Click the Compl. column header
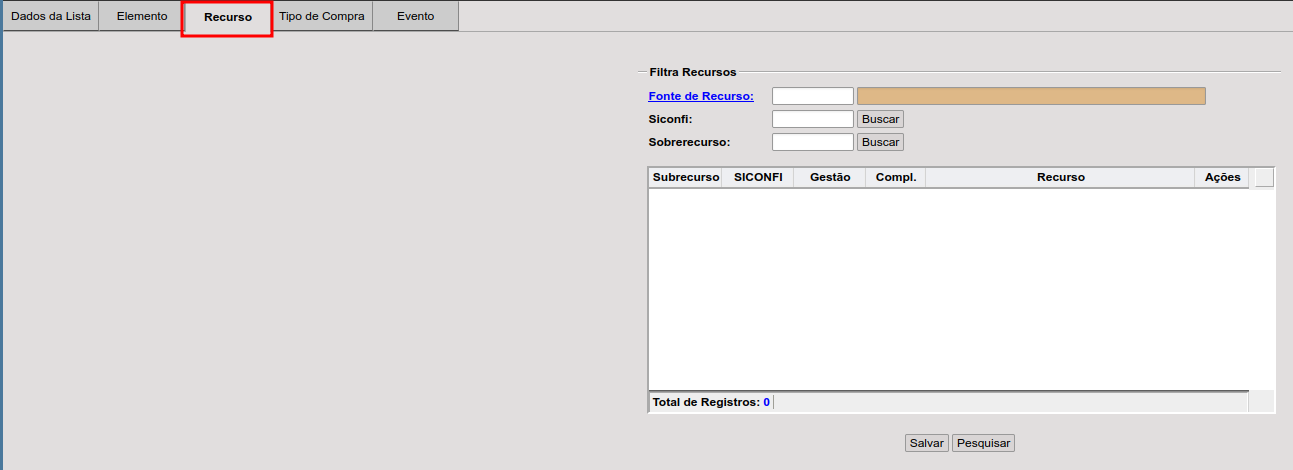 tap(896, 177)
